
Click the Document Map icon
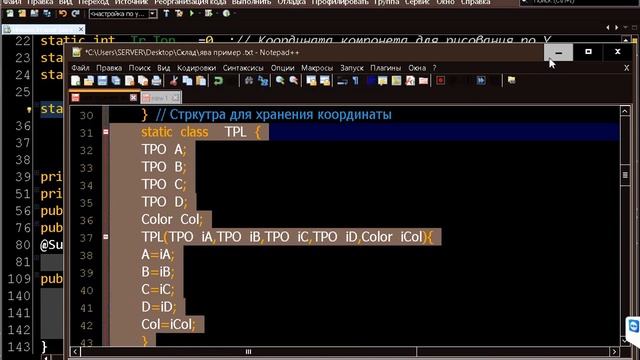point(396,81)
